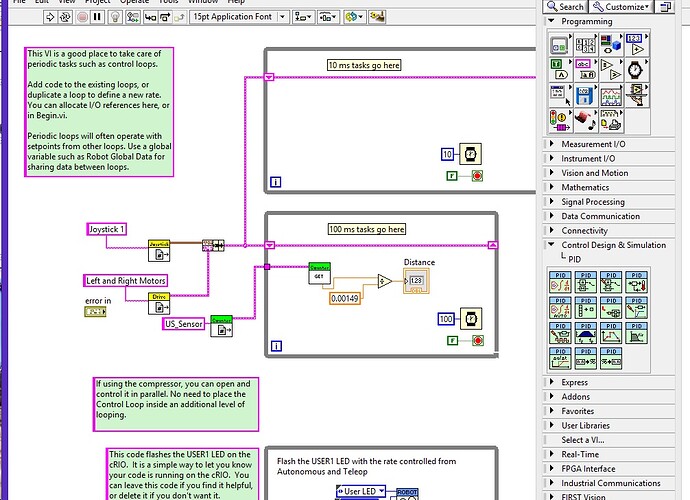This screenshot has height=500, width=690.
Task: Open the Numeric subpalette
Action: pos(636,44)
